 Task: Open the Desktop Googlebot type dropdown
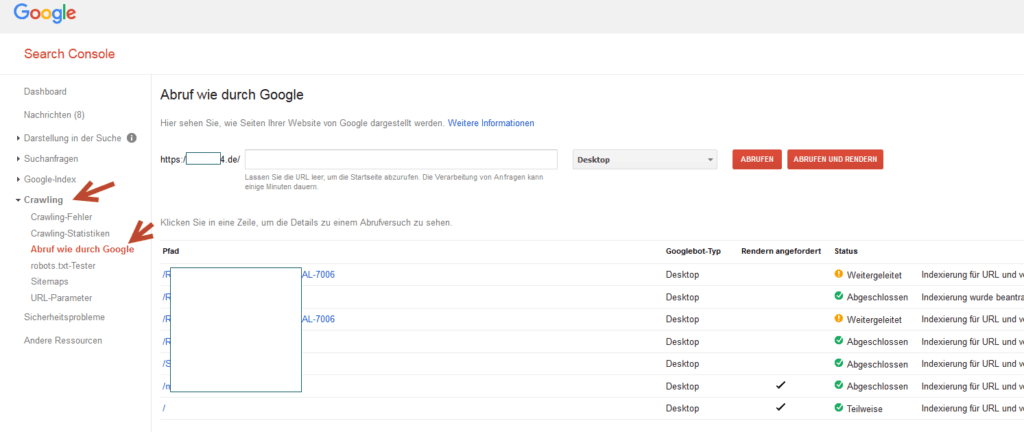pyautogui.click(x=645, y=159)
